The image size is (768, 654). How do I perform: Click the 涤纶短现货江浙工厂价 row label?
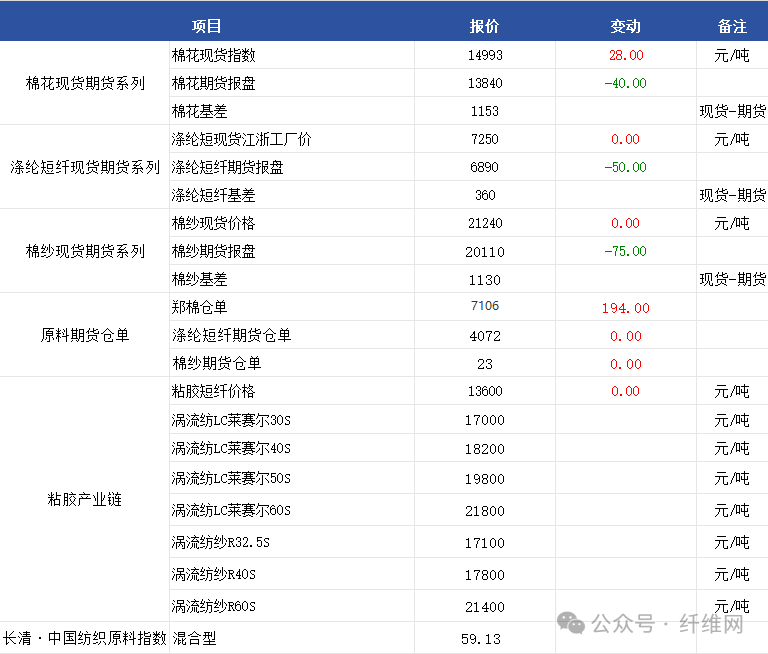click(x=241, y=139)
